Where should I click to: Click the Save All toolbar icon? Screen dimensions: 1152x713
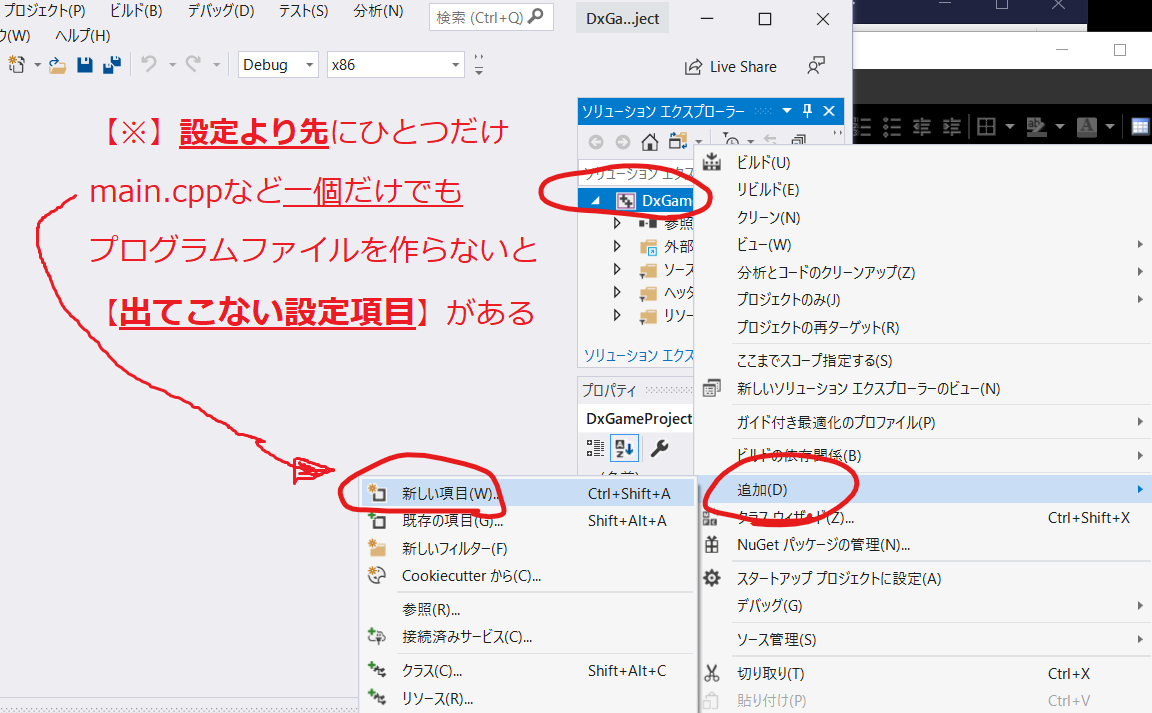(112, 65)
